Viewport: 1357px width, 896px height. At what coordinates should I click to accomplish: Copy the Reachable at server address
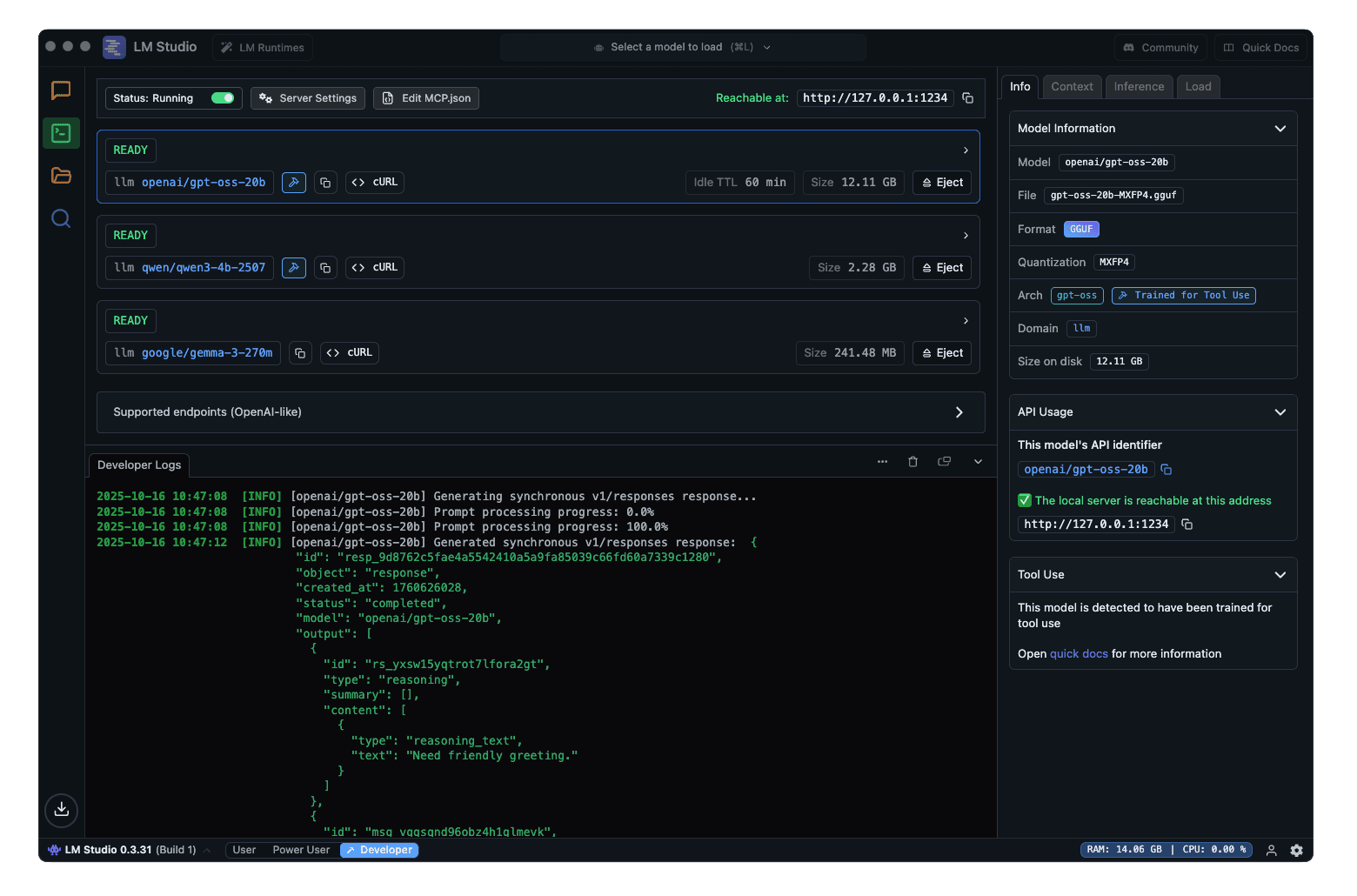(x=968, y=98)
